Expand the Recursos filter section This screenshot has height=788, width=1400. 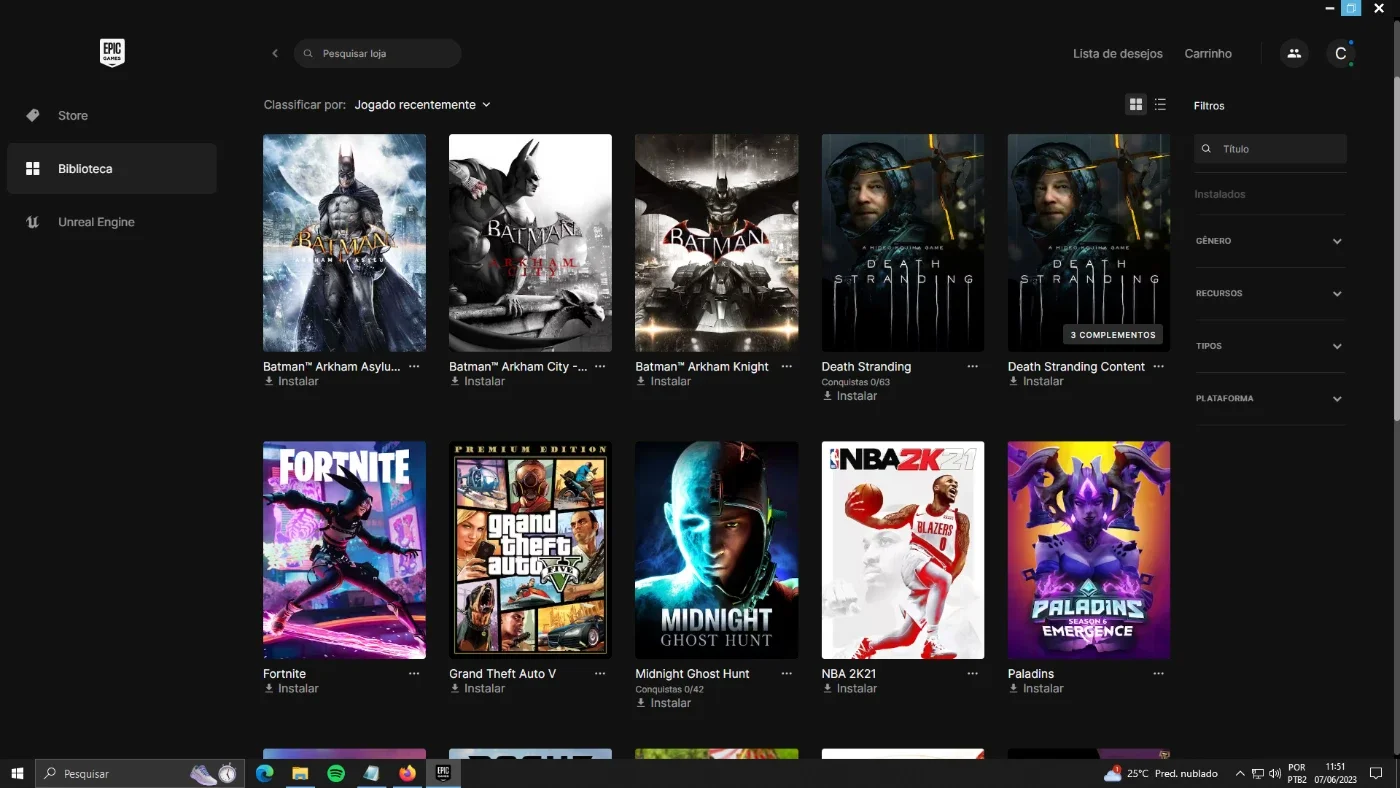pos(1270,294)
